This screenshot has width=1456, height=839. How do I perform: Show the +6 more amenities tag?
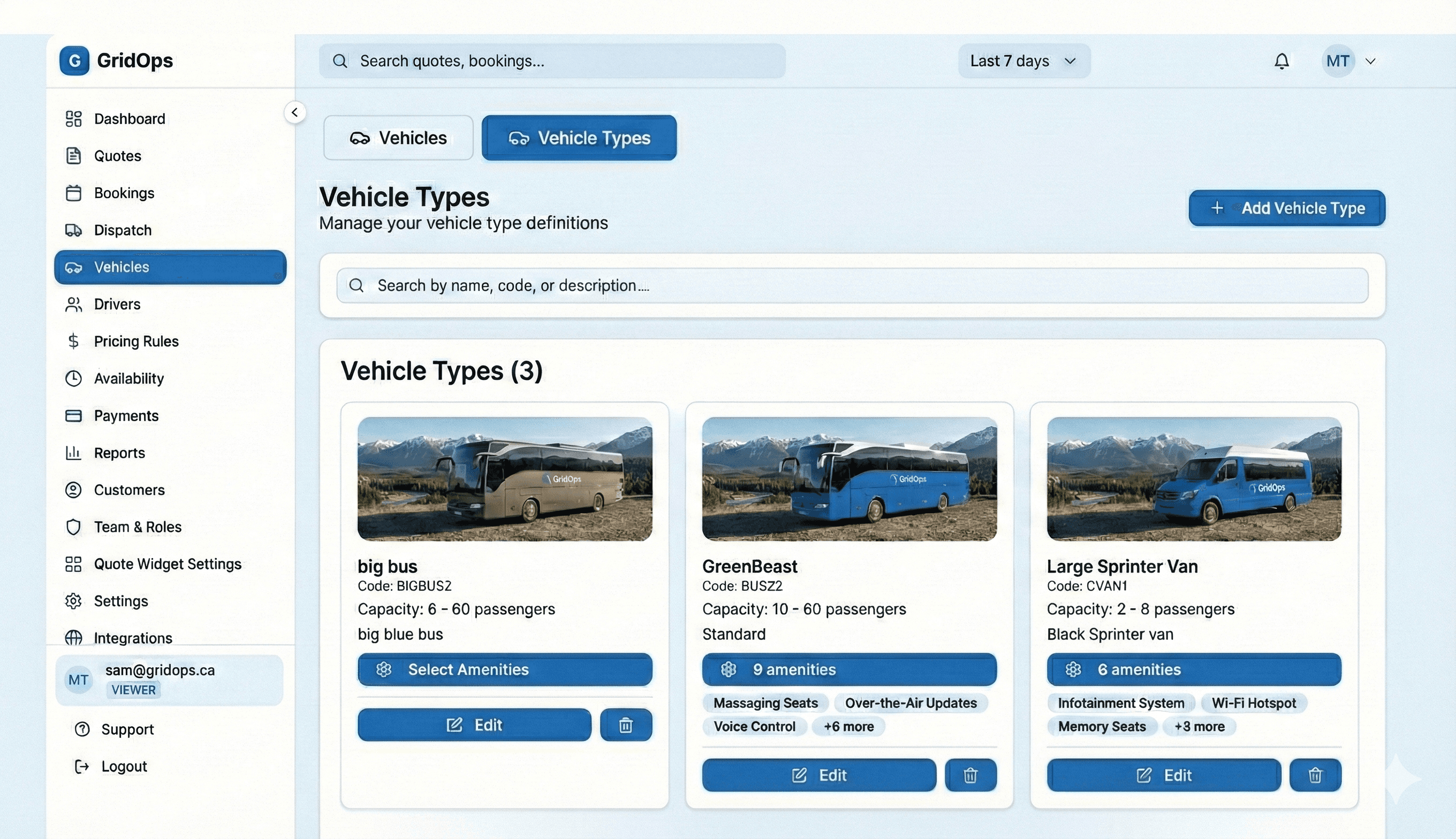click(848, 727)
